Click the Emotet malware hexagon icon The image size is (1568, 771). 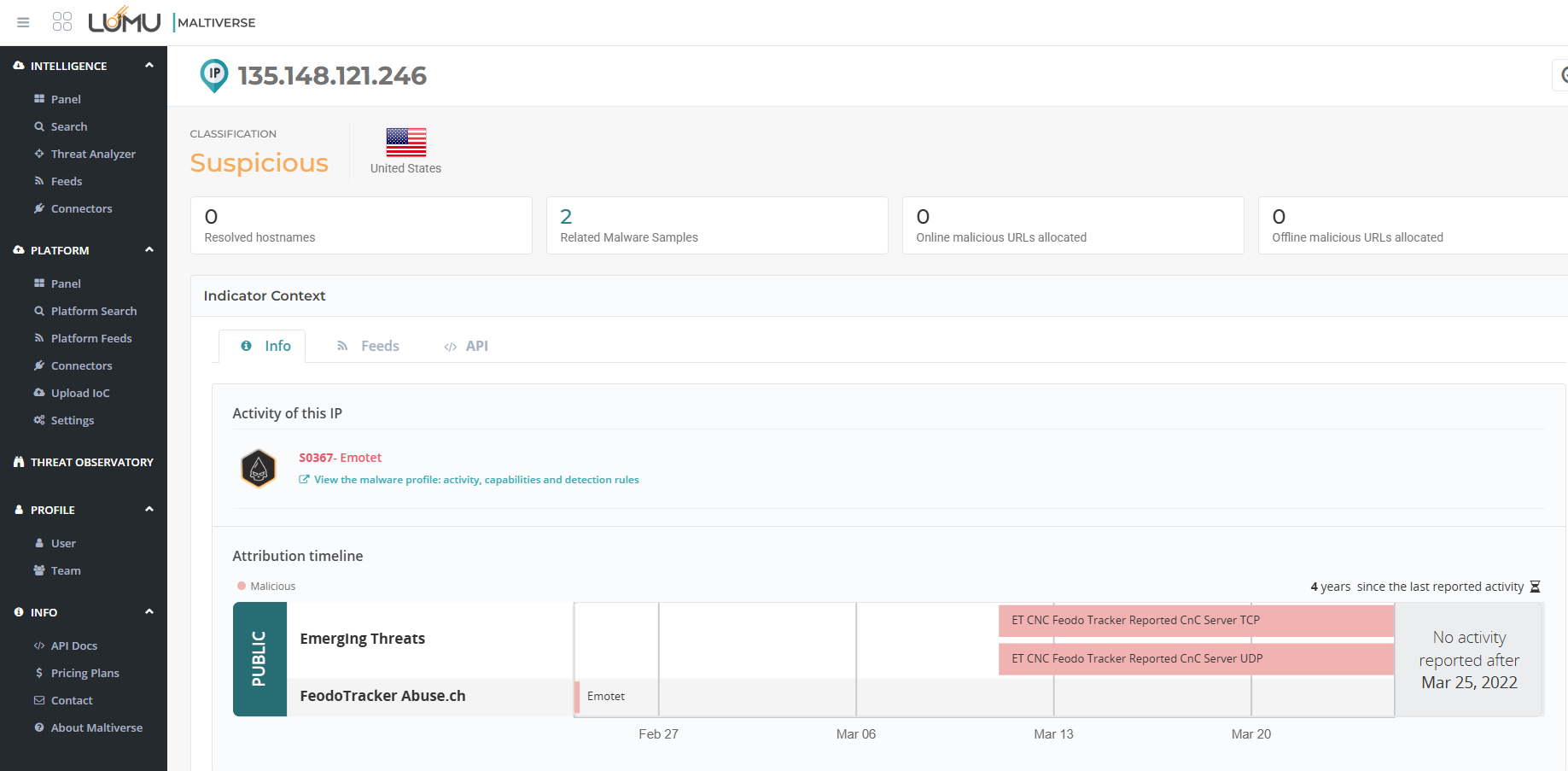pos(259,468)
